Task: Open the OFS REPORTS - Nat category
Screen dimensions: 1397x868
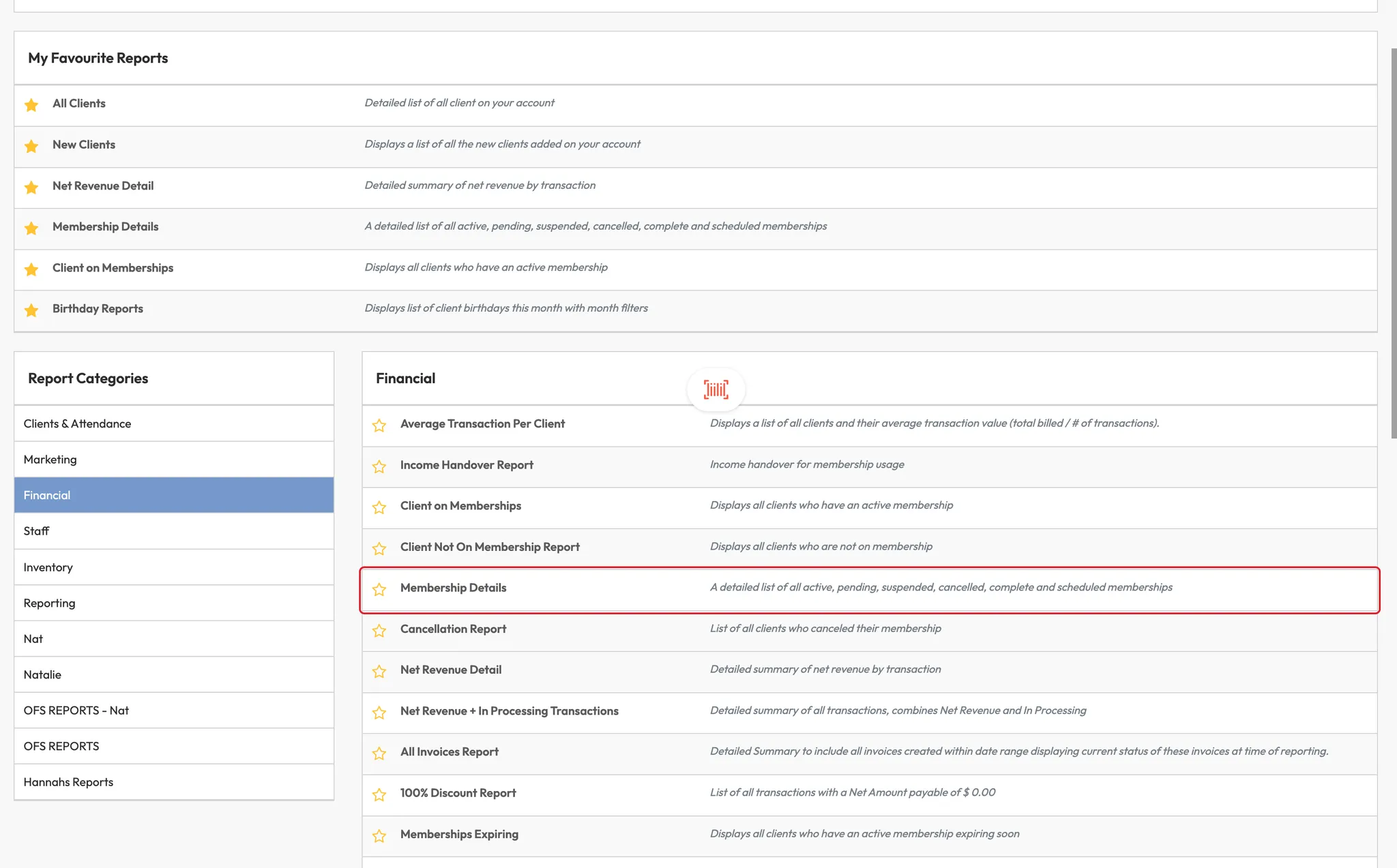Action: pos(76,710)
